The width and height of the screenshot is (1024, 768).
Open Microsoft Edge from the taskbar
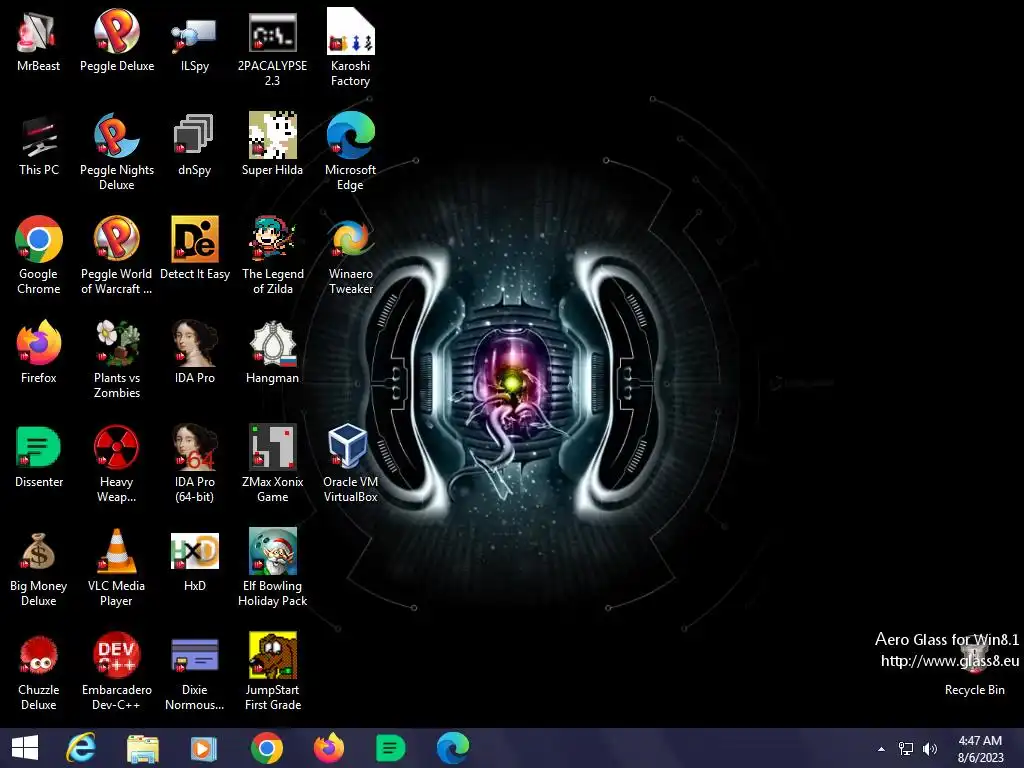(453, 748)
